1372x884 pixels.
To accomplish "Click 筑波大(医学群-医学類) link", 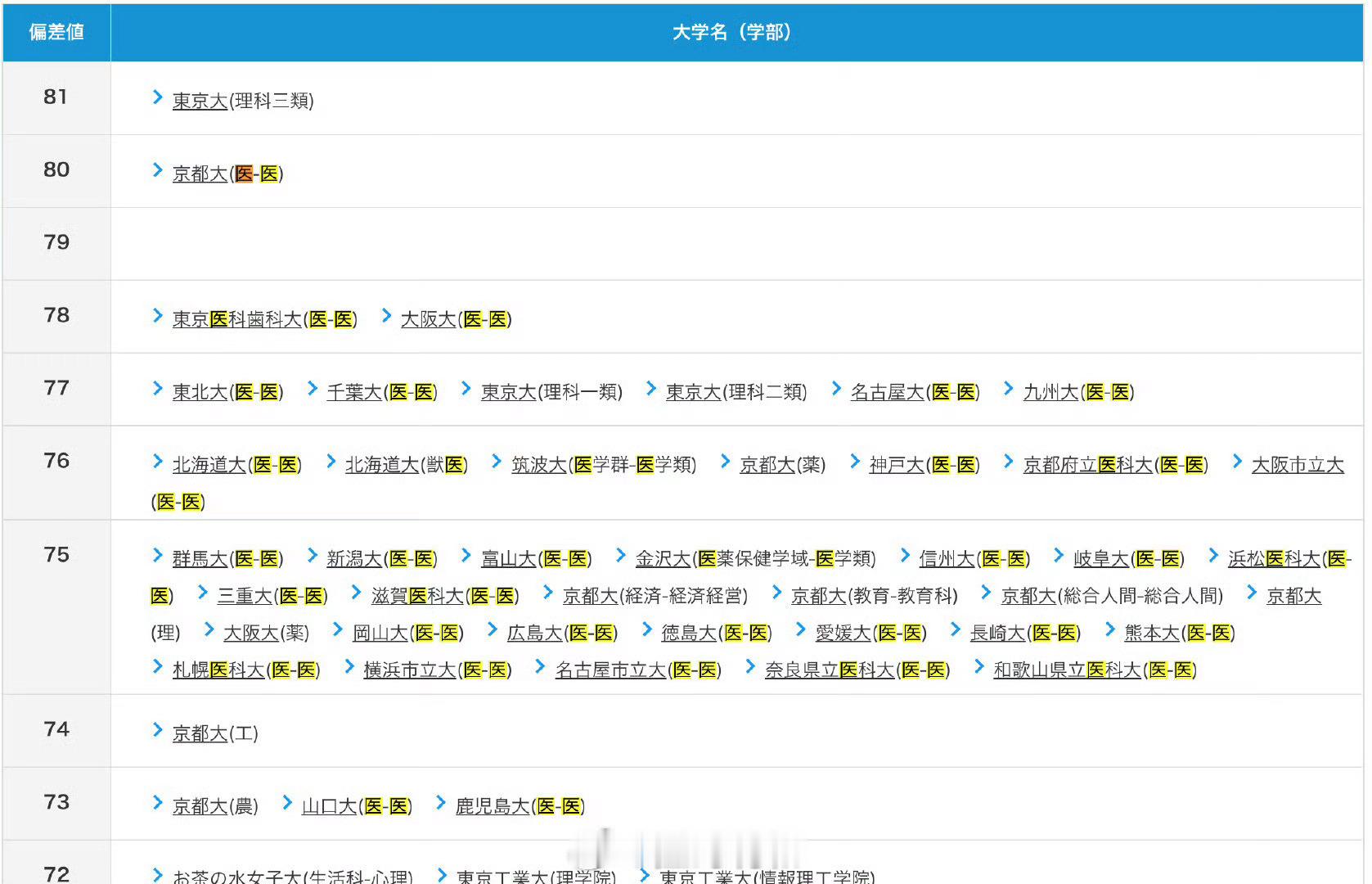I will (x=604, y=465).
